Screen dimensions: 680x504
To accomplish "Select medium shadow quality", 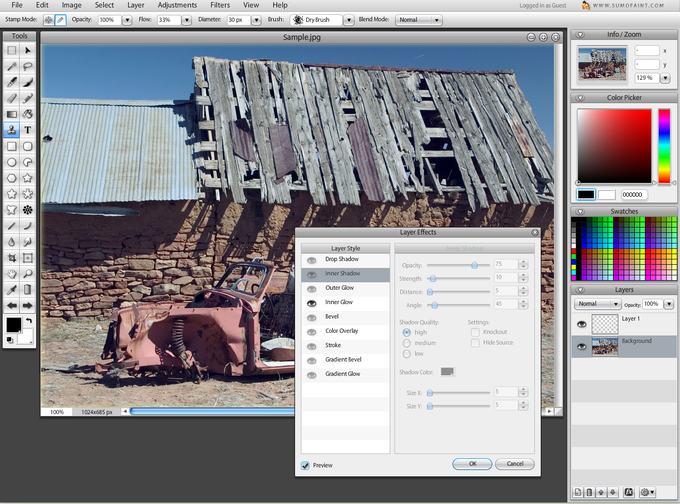I will [x=406, y=343].
